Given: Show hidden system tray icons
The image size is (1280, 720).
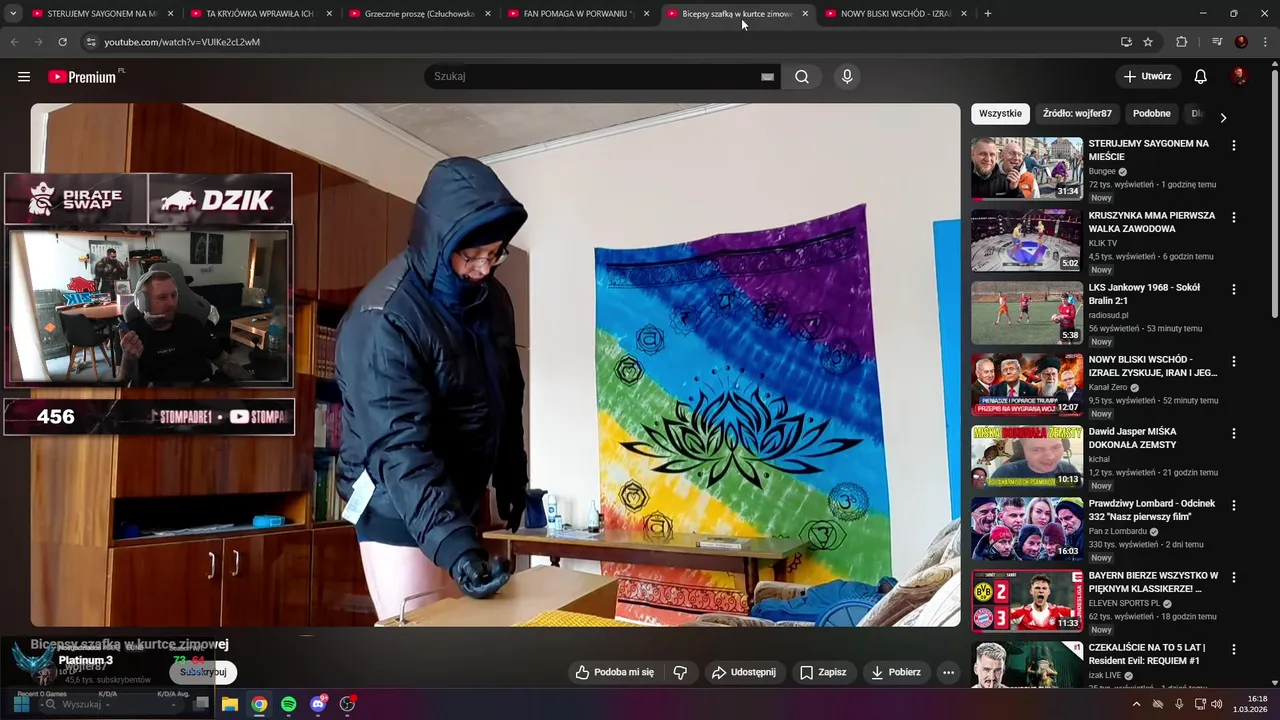Looking at the screenshot, I should point(1136,704).
